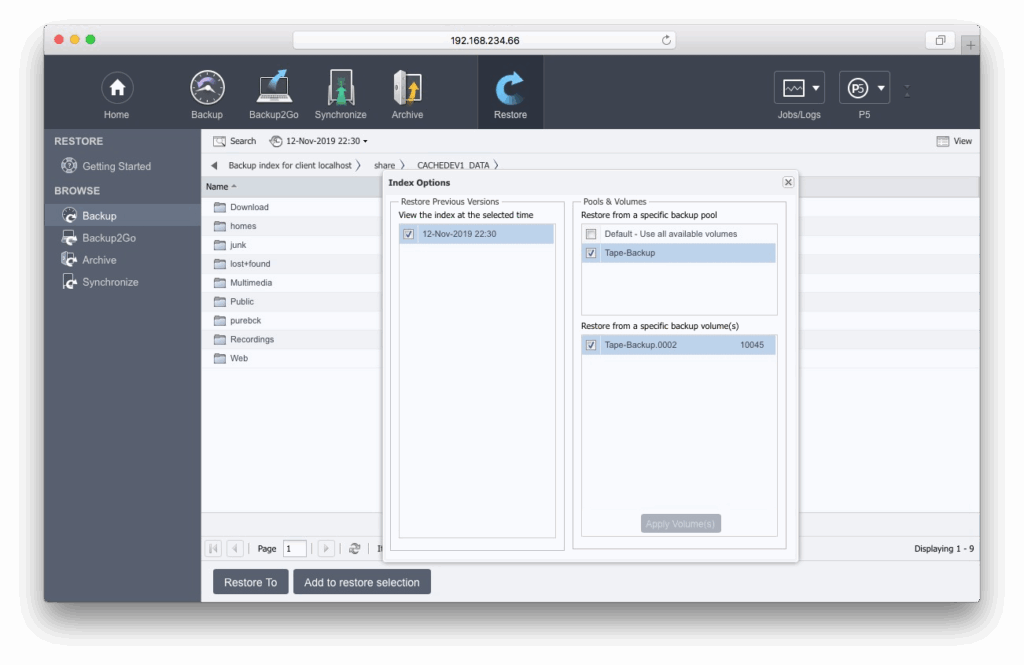Open the P5 dropdown menu
Image resolution: width=1024 pixels, height=665 pixels.
point(864,89)
